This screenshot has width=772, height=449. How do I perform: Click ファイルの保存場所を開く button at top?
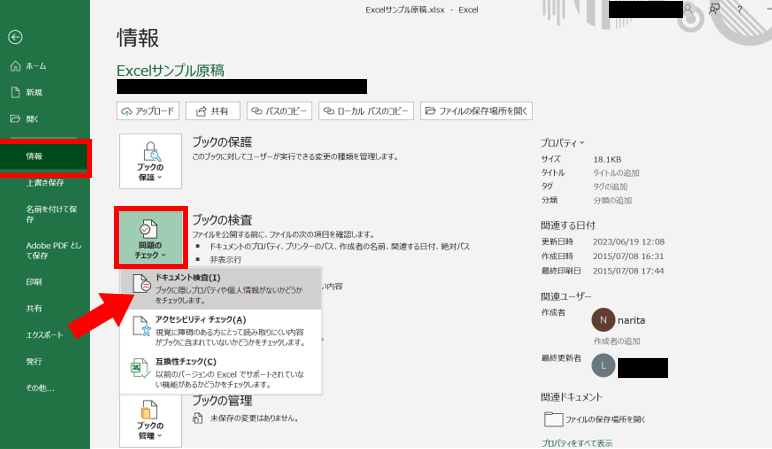tap(476, 111)
